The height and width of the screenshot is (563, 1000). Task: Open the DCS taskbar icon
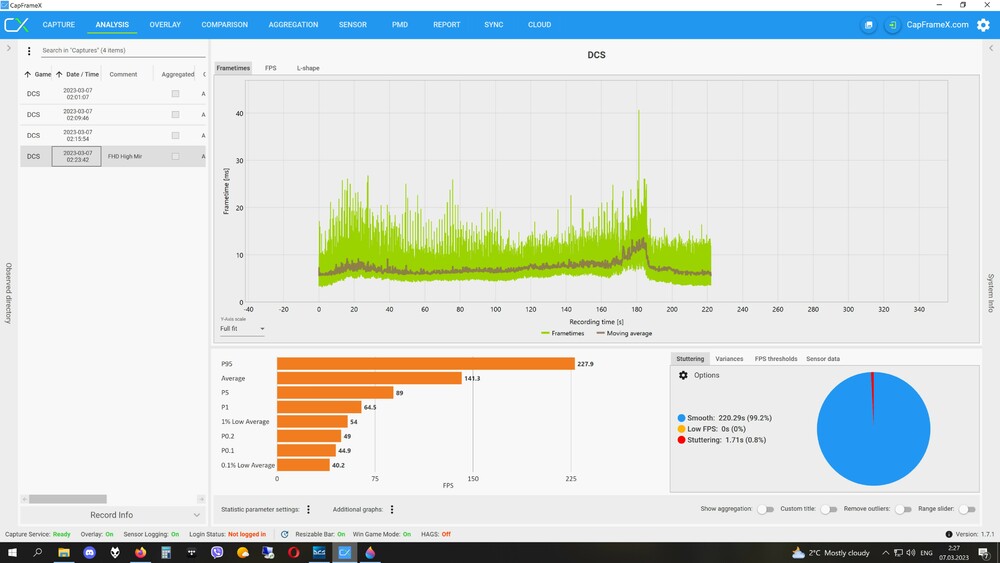[319, 553]
